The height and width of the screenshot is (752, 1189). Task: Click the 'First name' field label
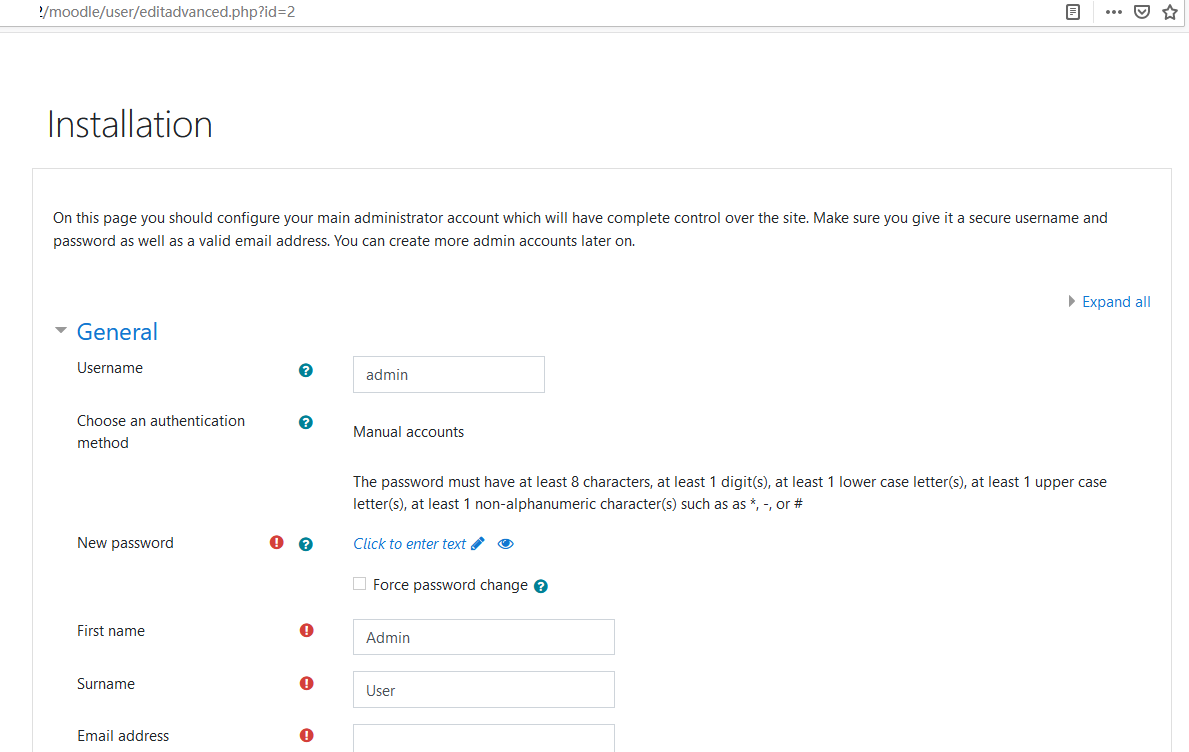tap(111, 631)
